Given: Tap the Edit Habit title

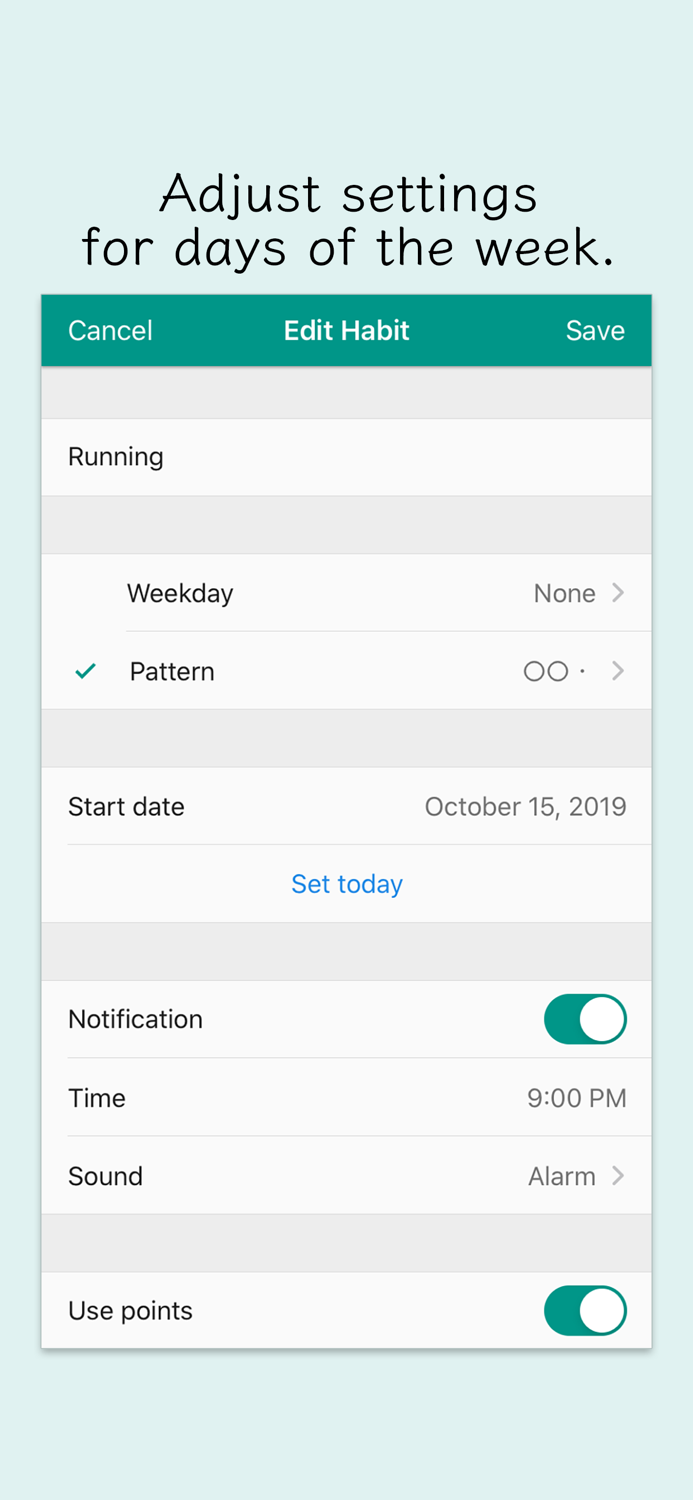Looking at the screenshot, I should tap(346, 331).
